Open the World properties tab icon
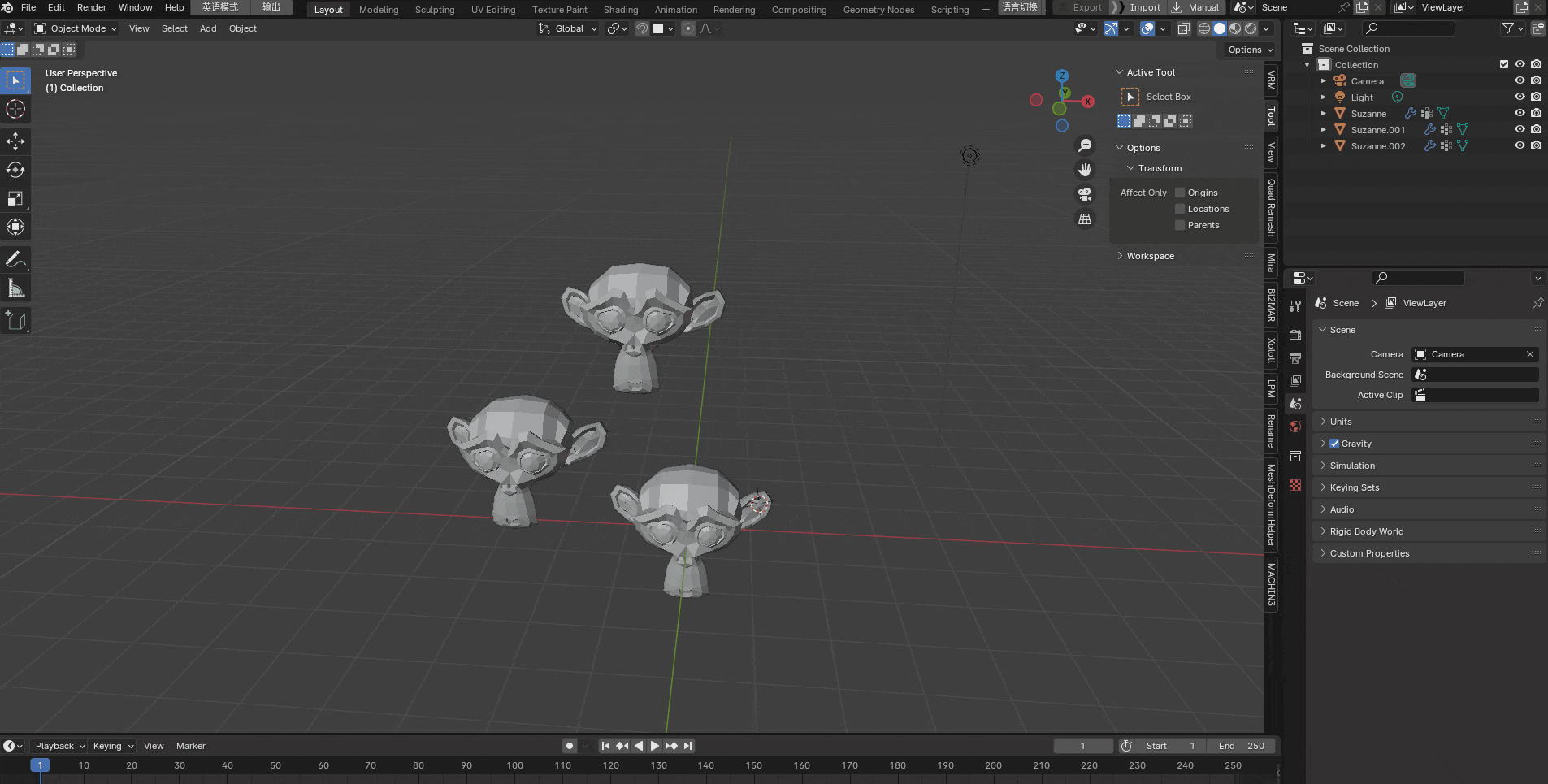The height and width of the screenshot is (784, 1548). tap(1295, 427)
